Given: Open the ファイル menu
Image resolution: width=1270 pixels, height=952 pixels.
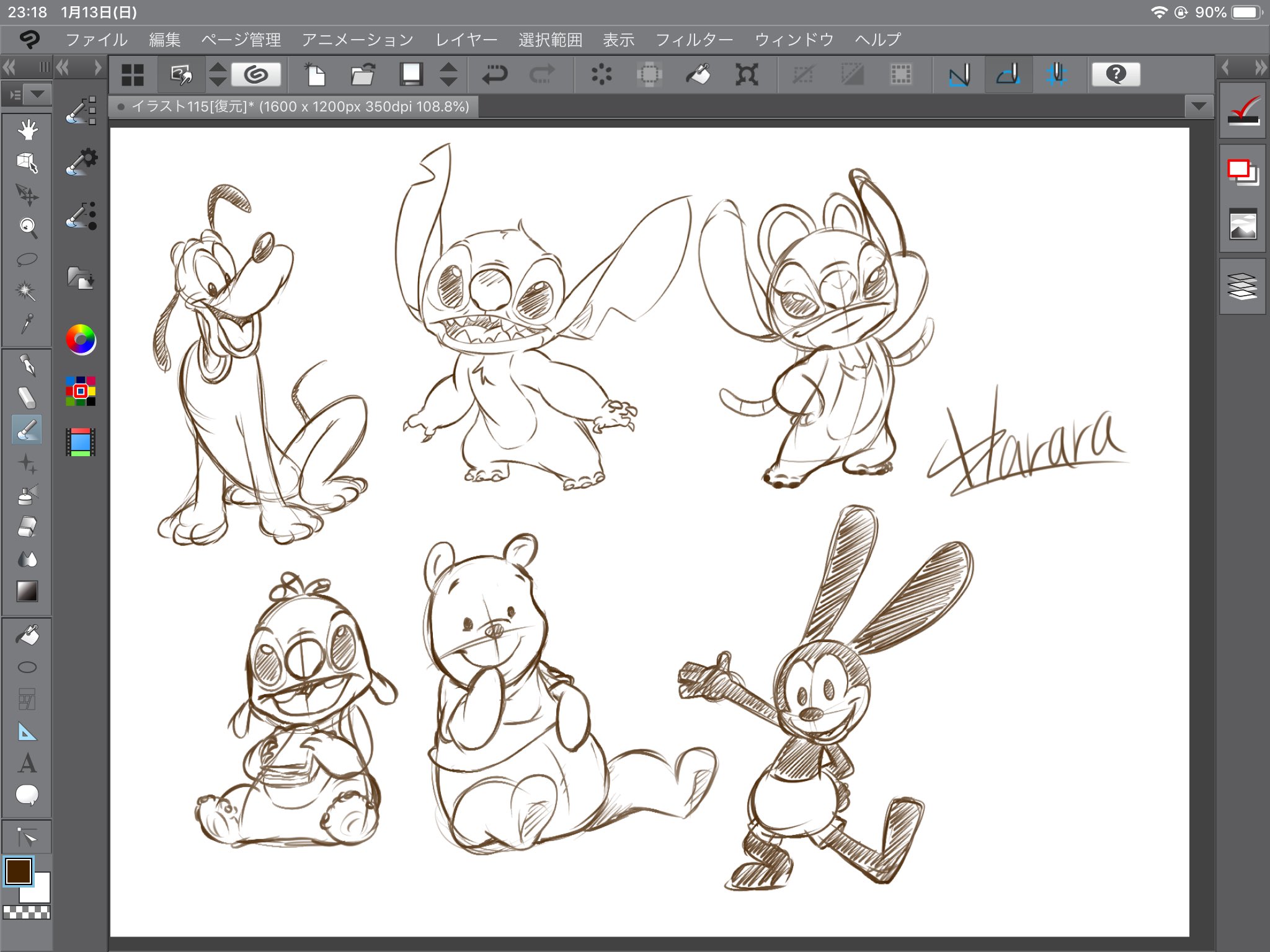Looking at the screenshot, I should coord(97,40).
